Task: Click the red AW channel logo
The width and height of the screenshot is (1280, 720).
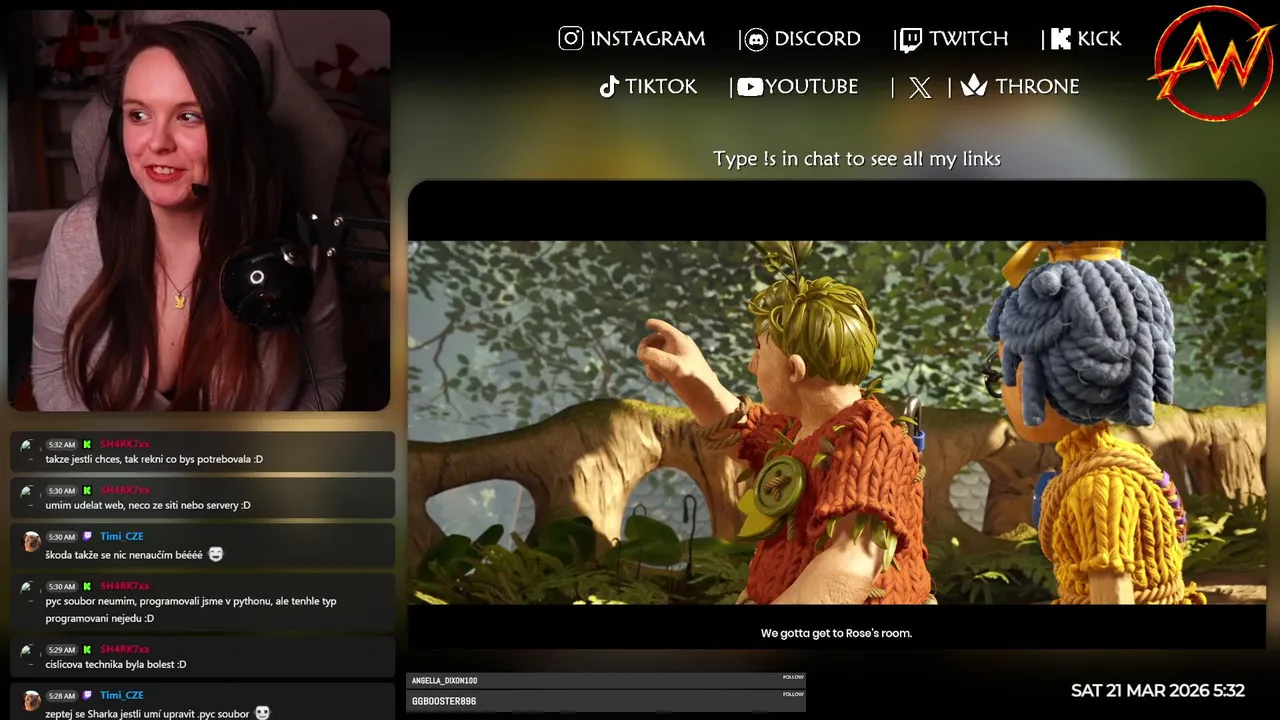Action: pos(1213,64)
